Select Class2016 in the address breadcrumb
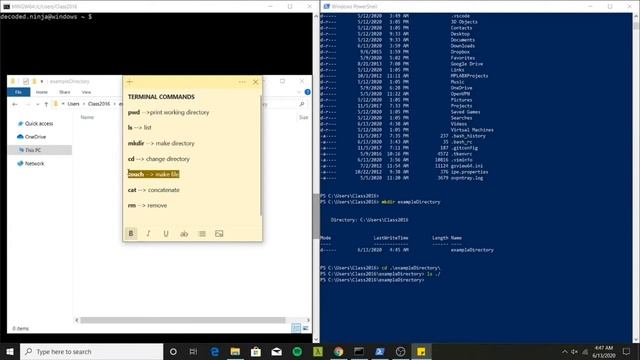The width and height of the screenshot is (640, 360). click(99, 104)
